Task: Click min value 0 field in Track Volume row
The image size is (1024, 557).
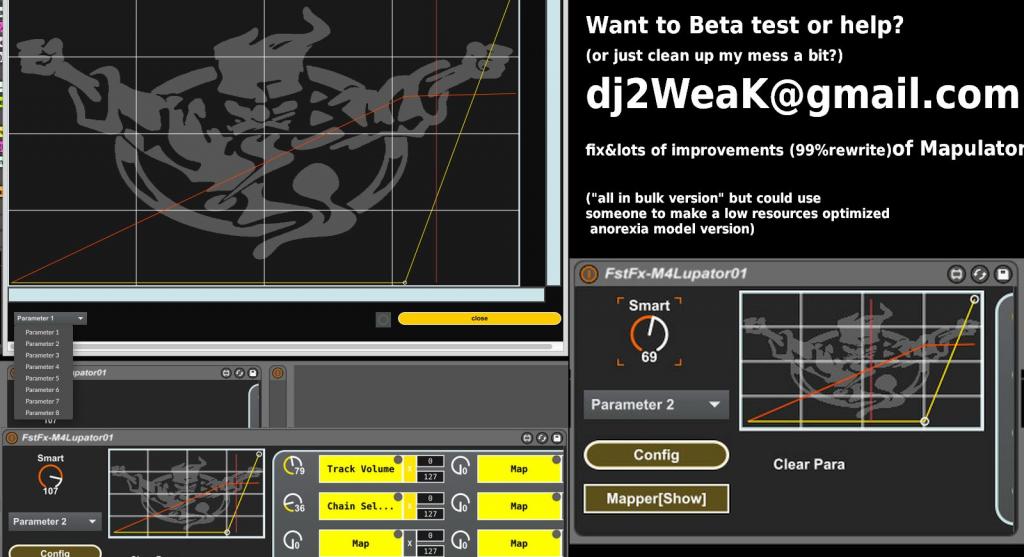Action: point(430,461)
